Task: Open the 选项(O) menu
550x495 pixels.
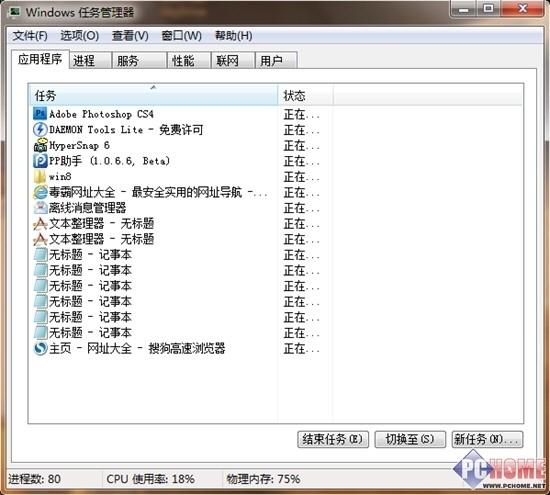Action: tap(79, 35)
